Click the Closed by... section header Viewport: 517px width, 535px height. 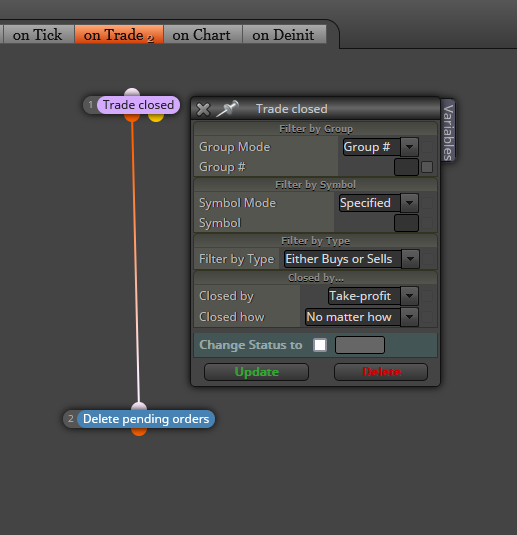pos(316,278)
